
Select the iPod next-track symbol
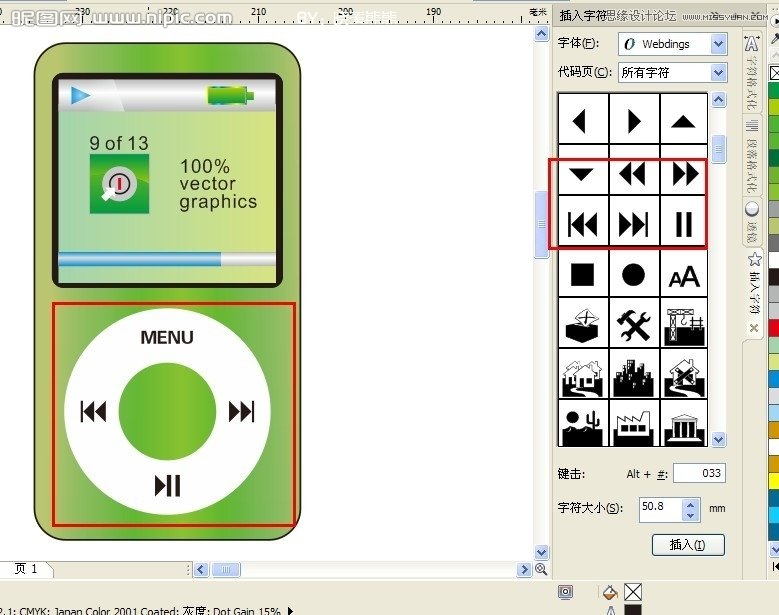(x=241, y=411)
